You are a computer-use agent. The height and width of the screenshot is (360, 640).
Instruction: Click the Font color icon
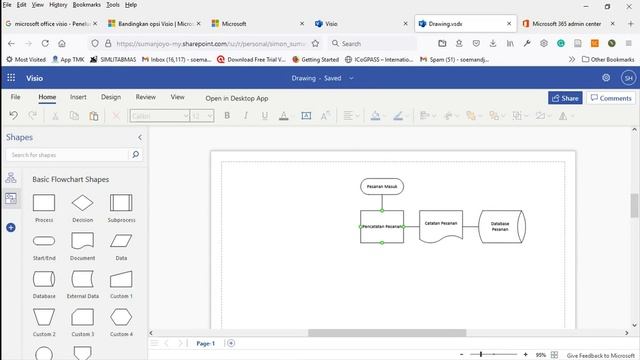tap(284, 116)
